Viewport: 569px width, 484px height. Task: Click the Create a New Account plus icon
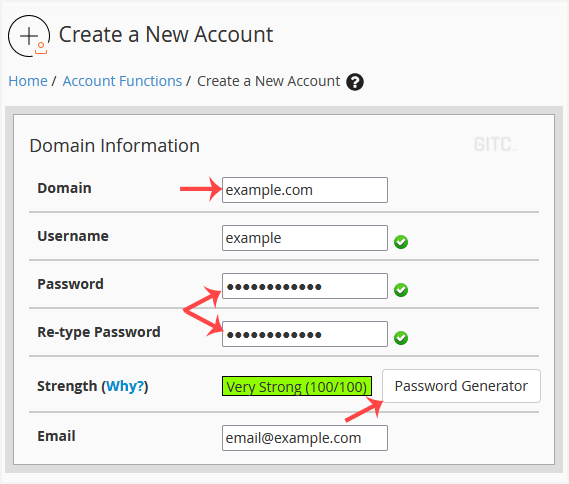29,36
